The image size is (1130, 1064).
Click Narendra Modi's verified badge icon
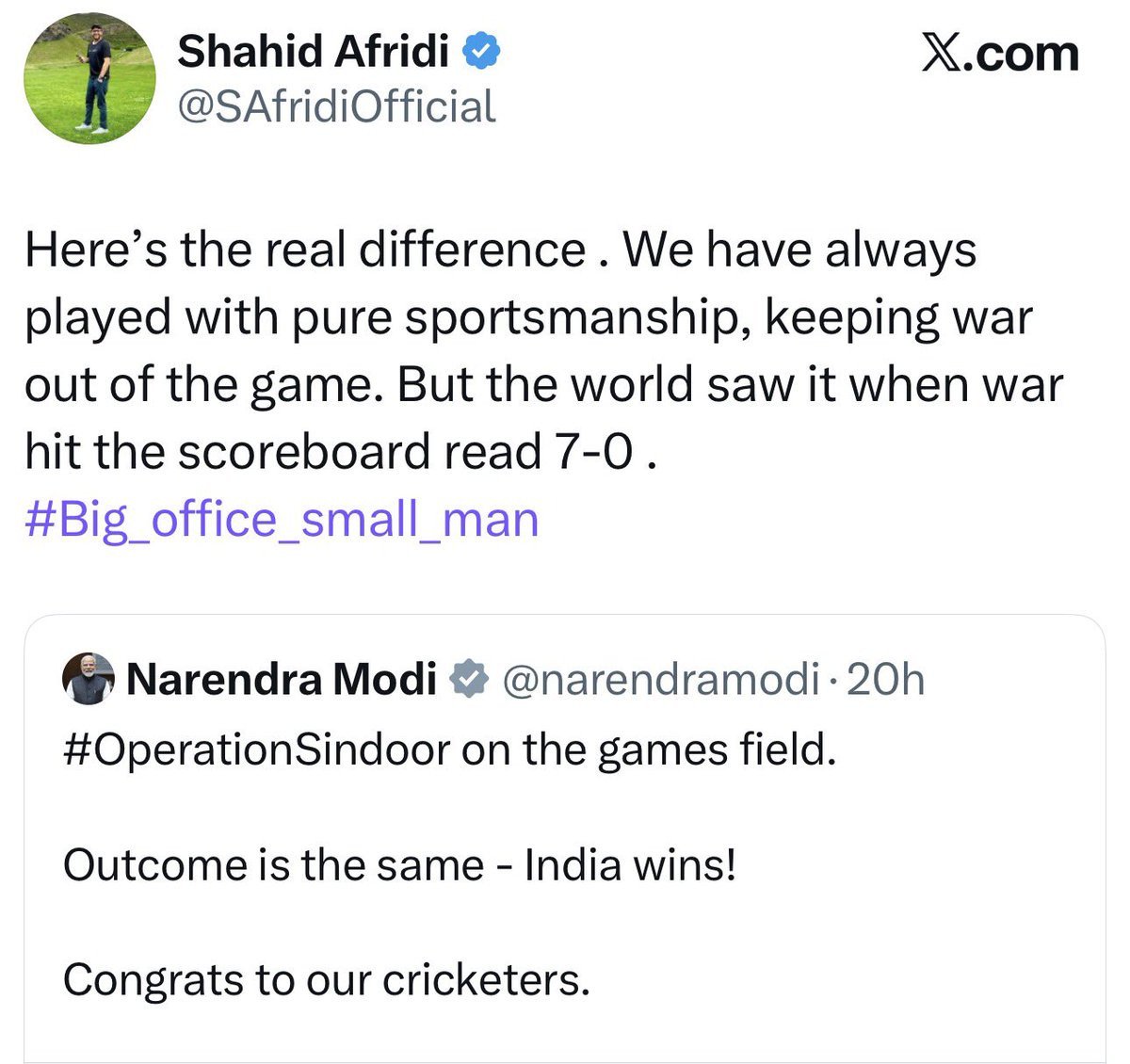(x=467, y=679)
